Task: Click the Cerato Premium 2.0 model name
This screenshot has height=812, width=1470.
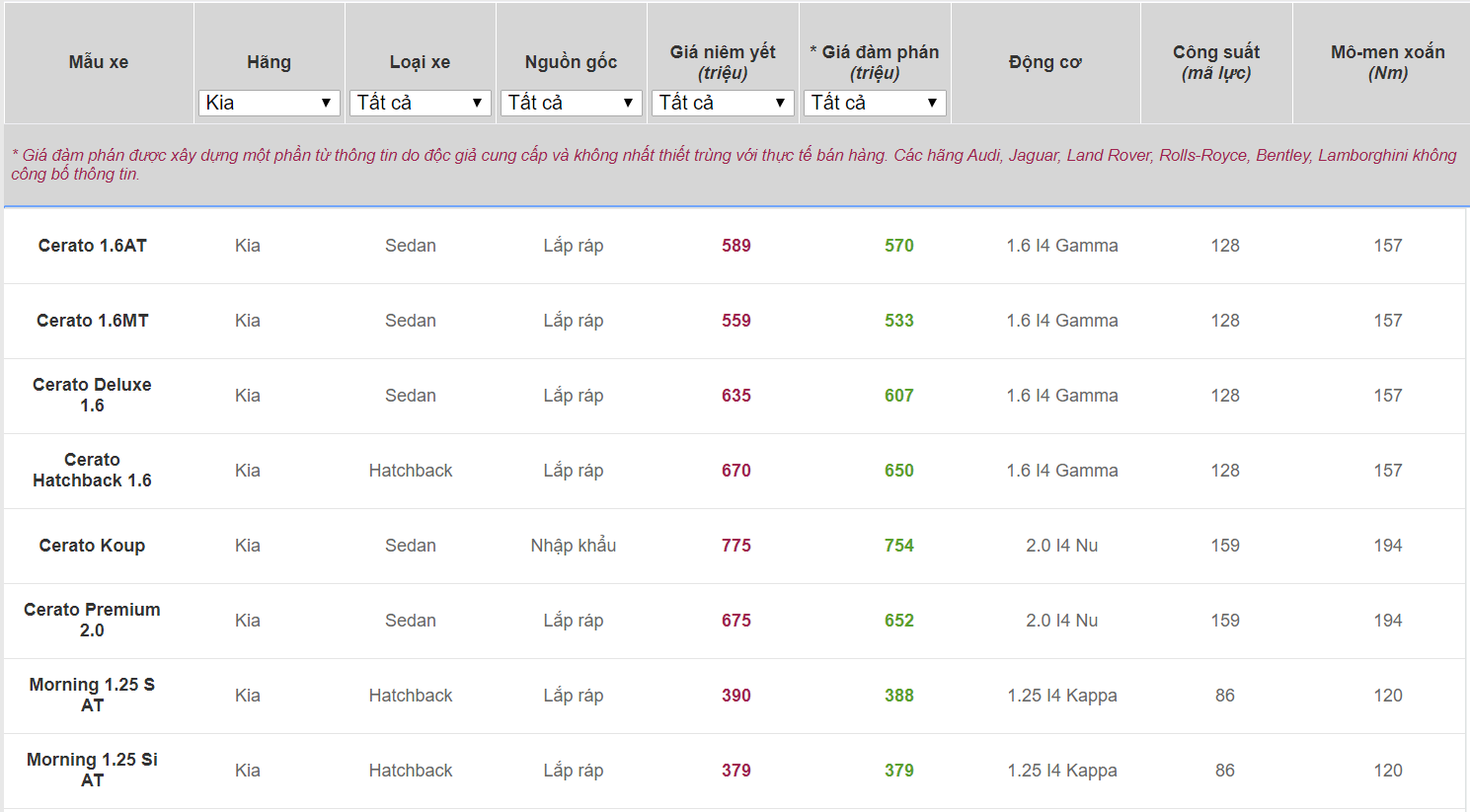Action: pos(92,620)
